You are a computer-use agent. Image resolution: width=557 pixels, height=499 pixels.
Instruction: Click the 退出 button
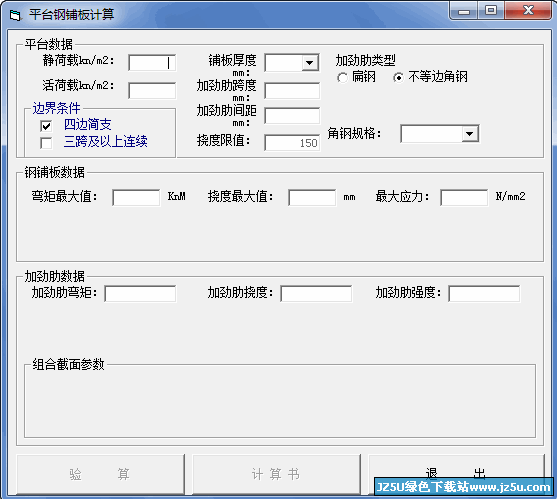tap(456, 474)
